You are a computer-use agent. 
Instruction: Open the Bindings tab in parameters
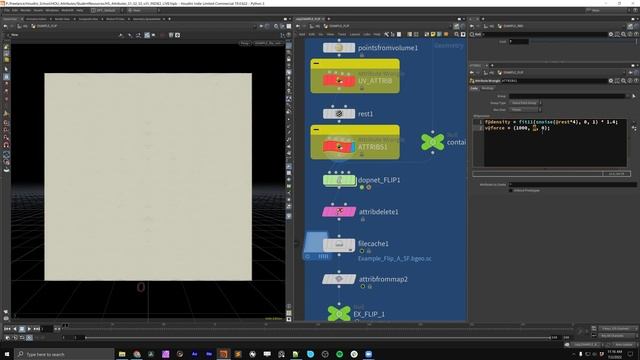coord(487,88)
